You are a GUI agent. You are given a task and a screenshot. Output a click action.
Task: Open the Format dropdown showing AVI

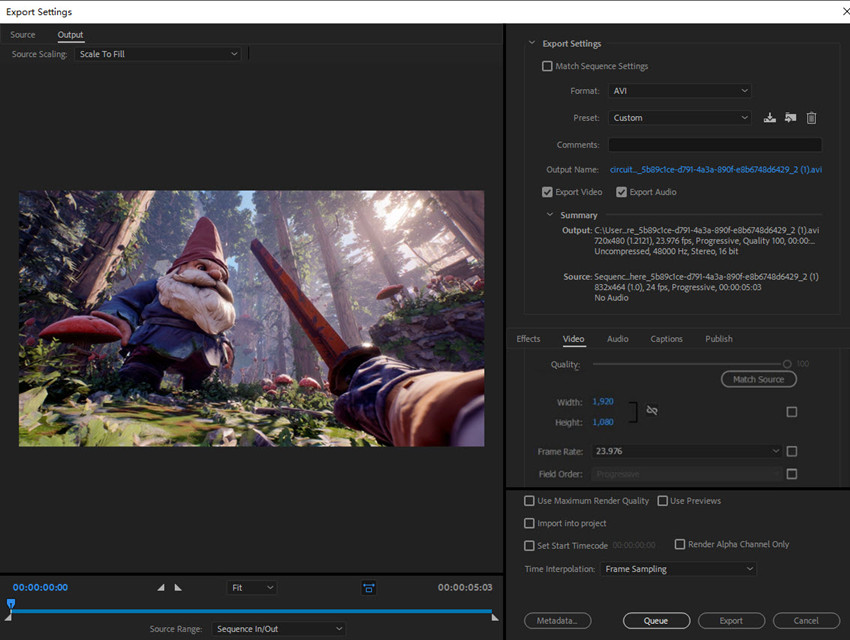click(680, 90)
